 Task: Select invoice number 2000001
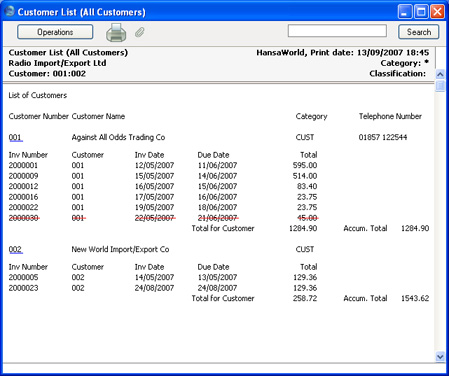23,165
